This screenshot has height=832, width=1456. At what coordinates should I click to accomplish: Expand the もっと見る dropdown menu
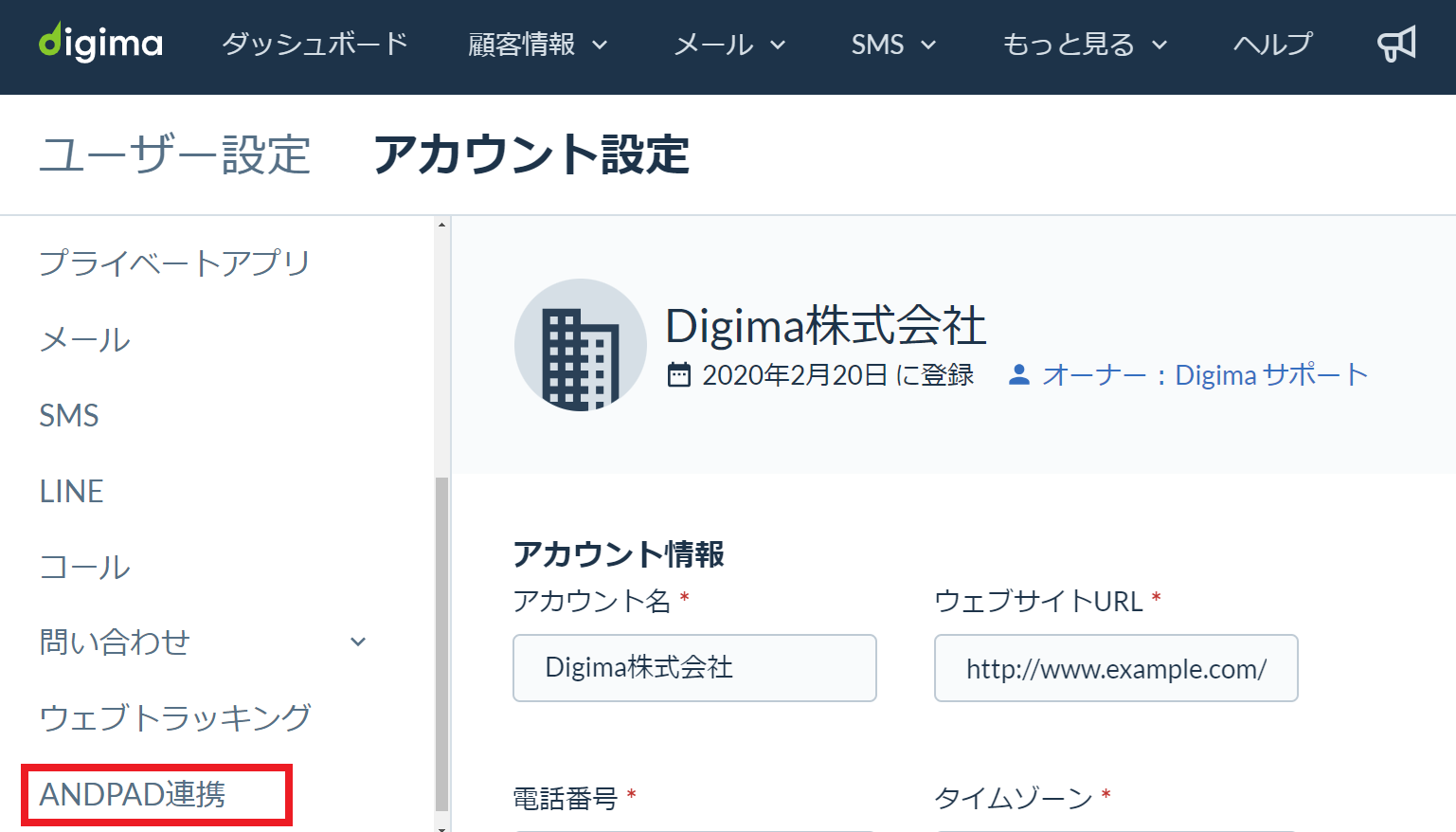click(x=1085, y=45)
